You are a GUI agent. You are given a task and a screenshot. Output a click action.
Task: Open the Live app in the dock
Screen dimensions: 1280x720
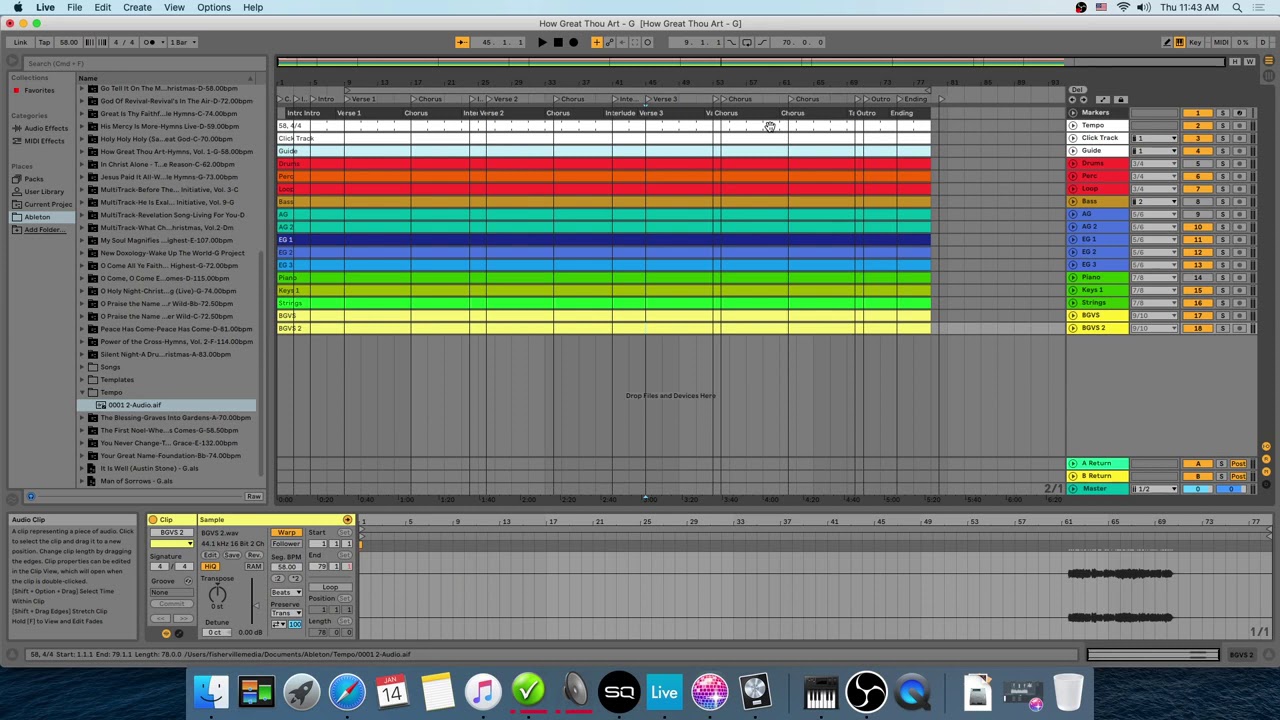click(664, 692)
